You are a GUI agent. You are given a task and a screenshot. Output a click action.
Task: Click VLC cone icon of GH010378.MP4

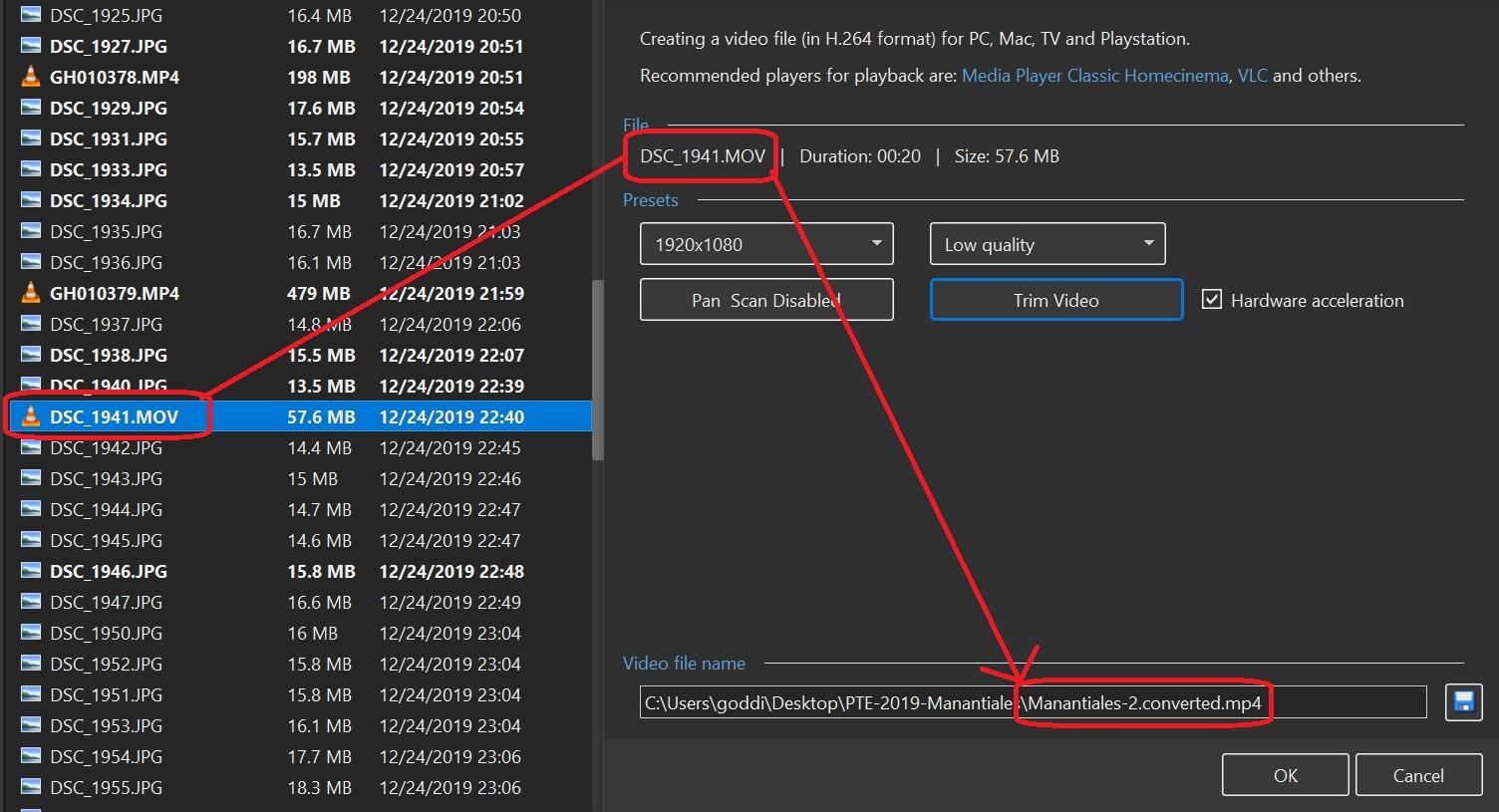pos(31,77)
